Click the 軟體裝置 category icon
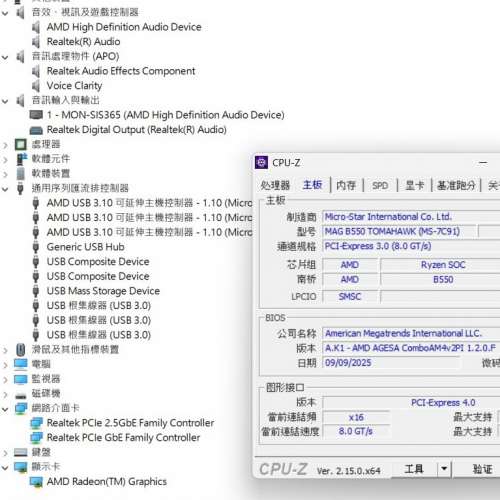This screenshot has width=500, height=500. 21,174
